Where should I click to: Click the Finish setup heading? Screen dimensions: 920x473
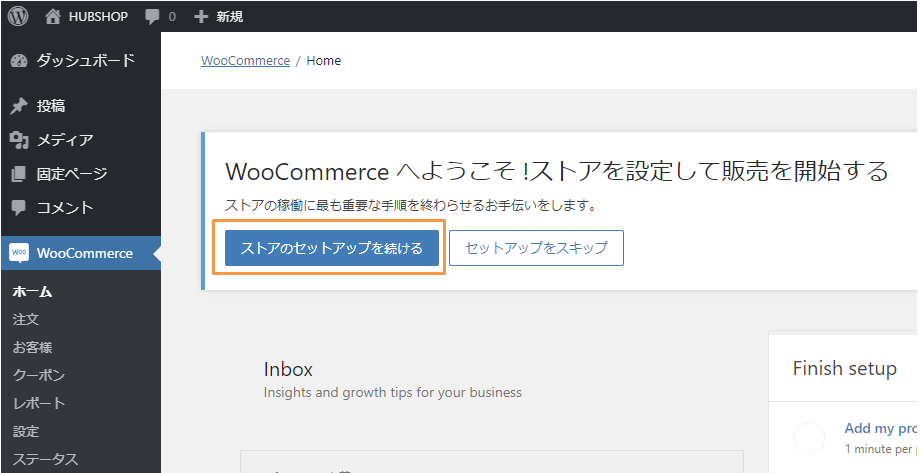point(844,369)
